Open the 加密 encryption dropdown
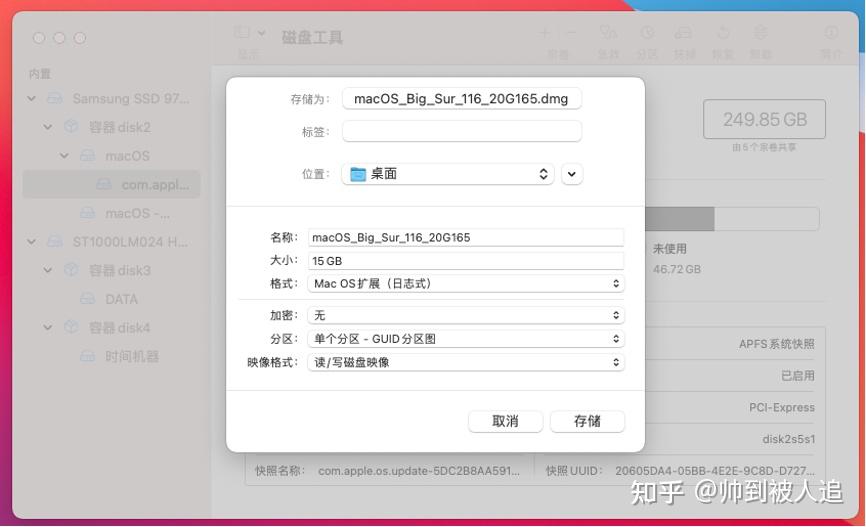Viewport: 866px width, 527px height. click(466, 315)
